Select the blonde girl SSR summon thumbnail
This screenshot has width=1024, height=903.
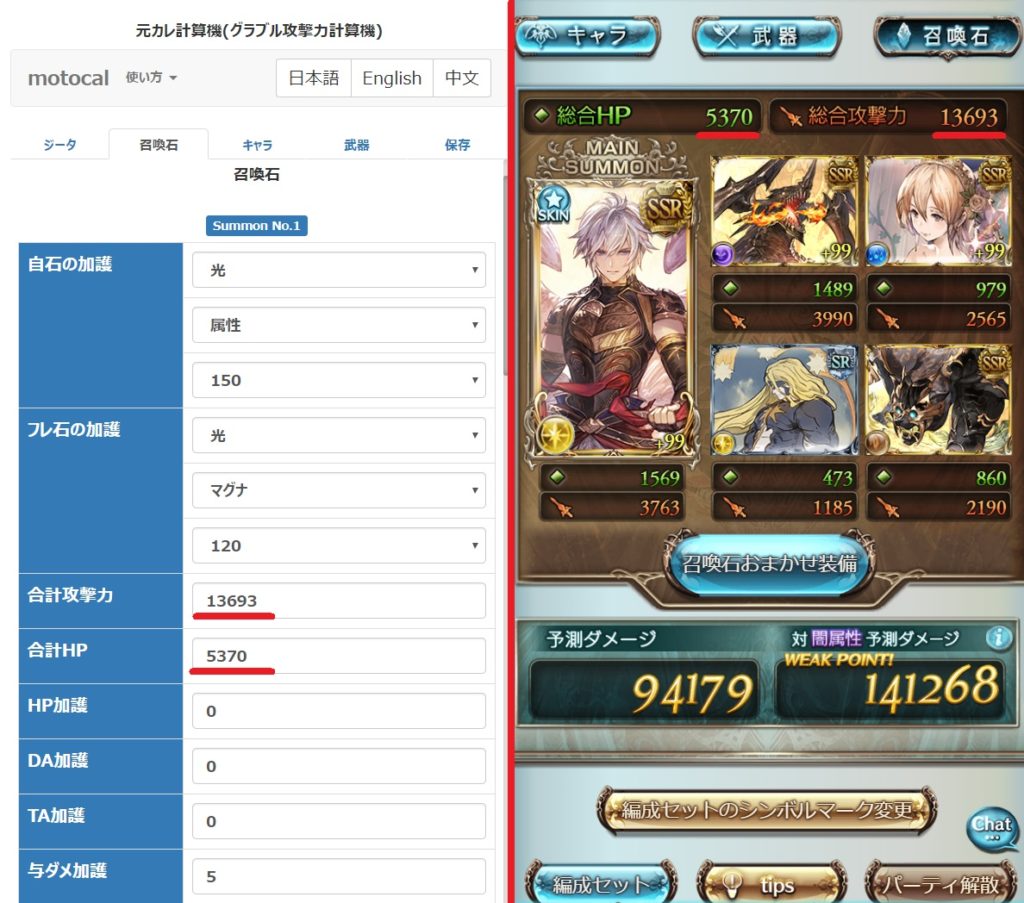(x=936, y=211)
